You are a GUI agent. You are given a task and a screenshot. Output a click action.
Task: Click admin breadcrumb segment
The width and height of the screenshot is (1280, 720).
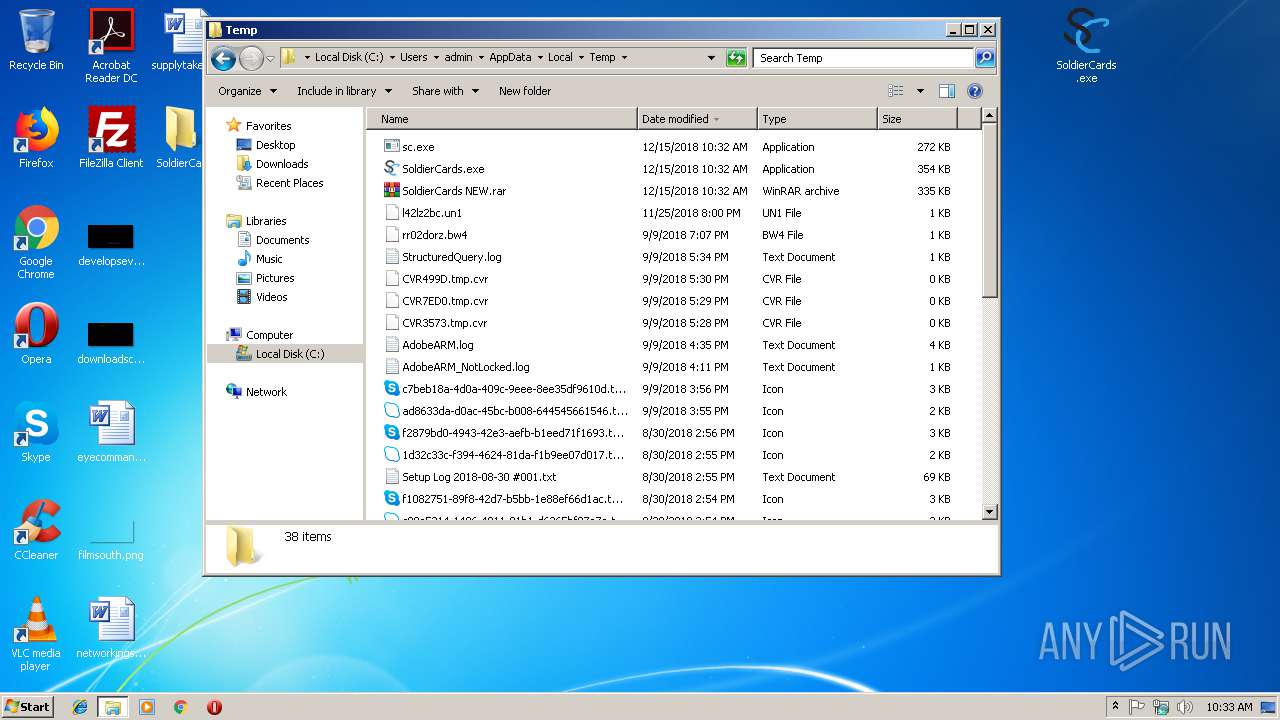[458, 58]
